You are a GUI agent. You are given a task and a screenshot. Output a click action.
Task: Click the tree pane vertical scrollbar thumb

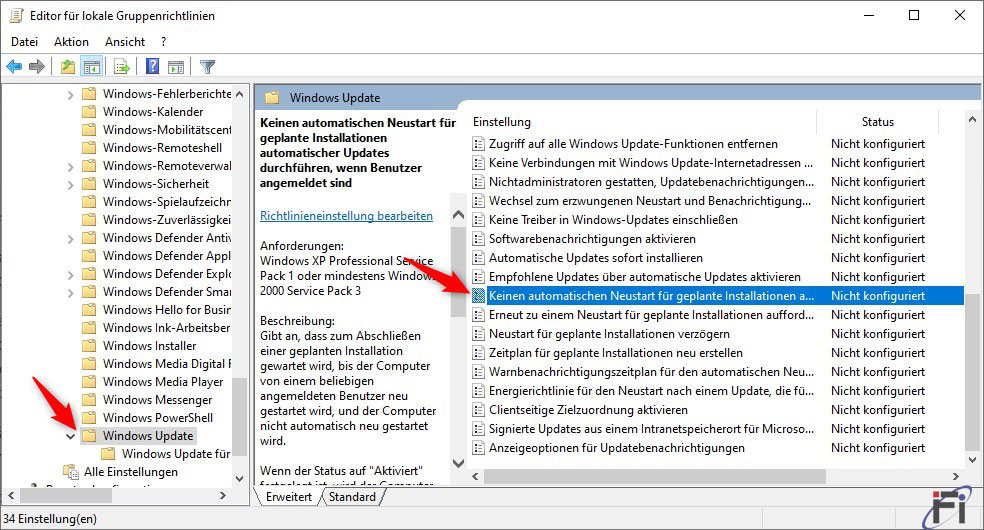(239, 416)
